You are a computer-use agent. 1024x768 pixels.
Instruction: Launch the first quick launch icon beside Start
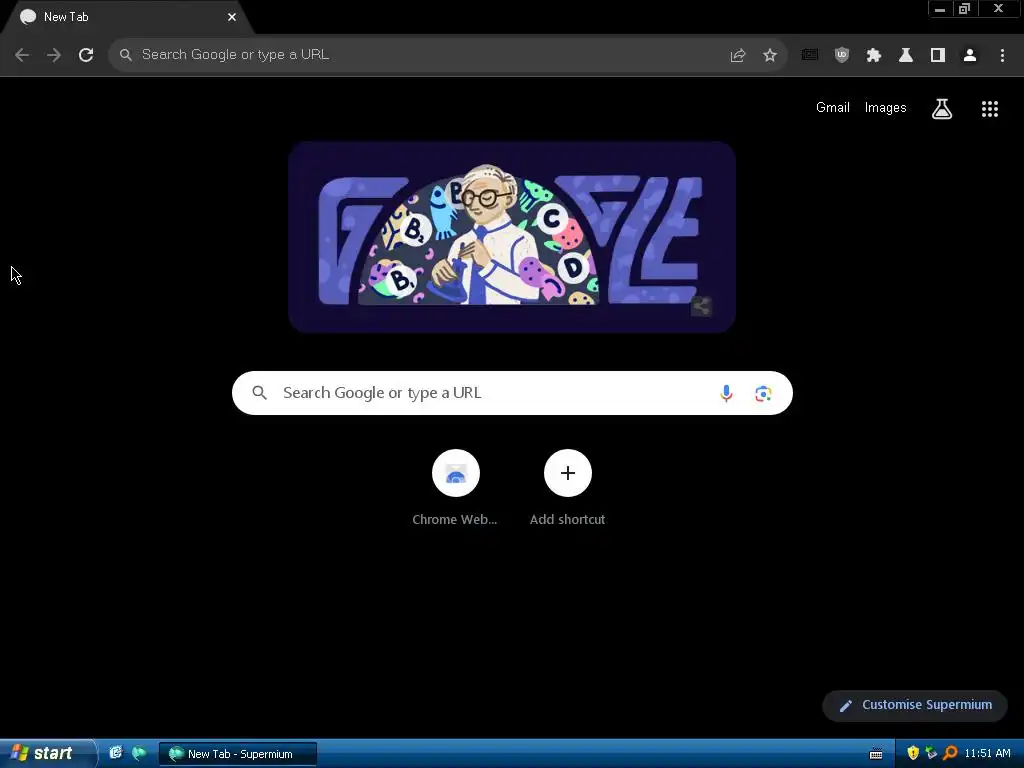(x=116, y=753)
